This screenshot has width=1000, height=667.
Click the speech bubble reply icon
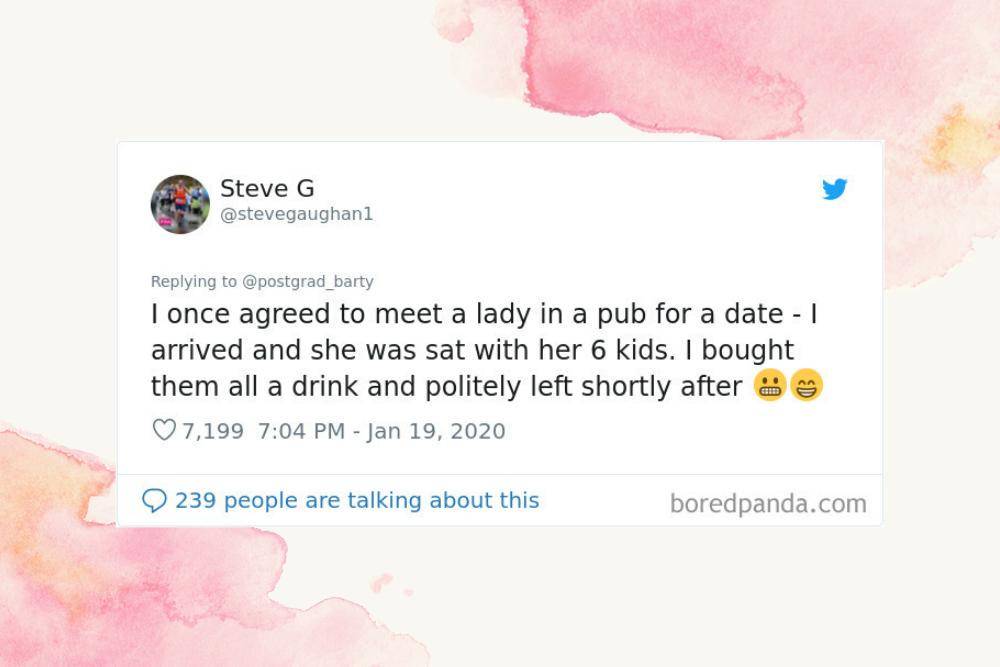[154, 501]
